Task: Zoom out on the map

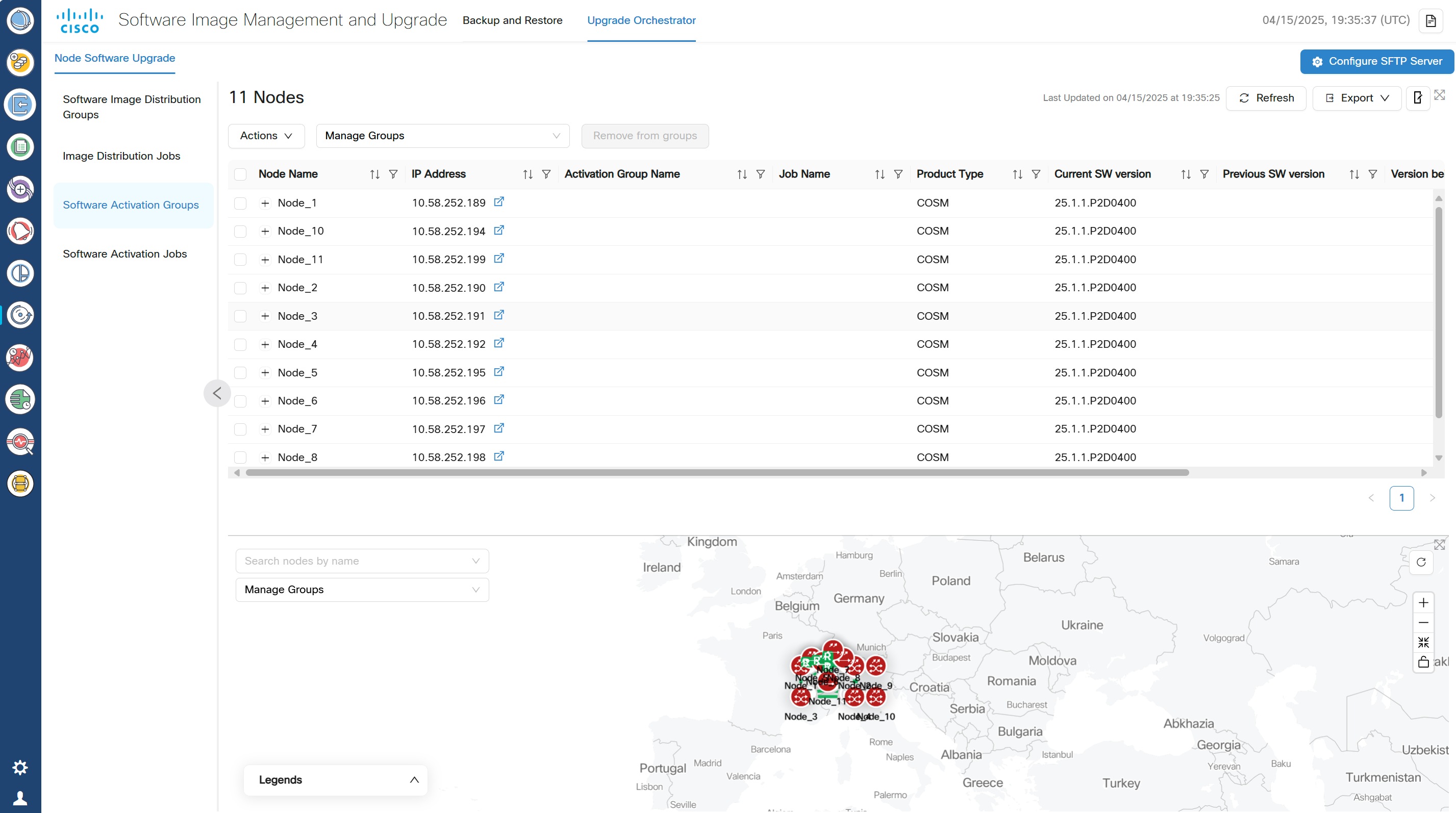Action: tap(1423, 623)
